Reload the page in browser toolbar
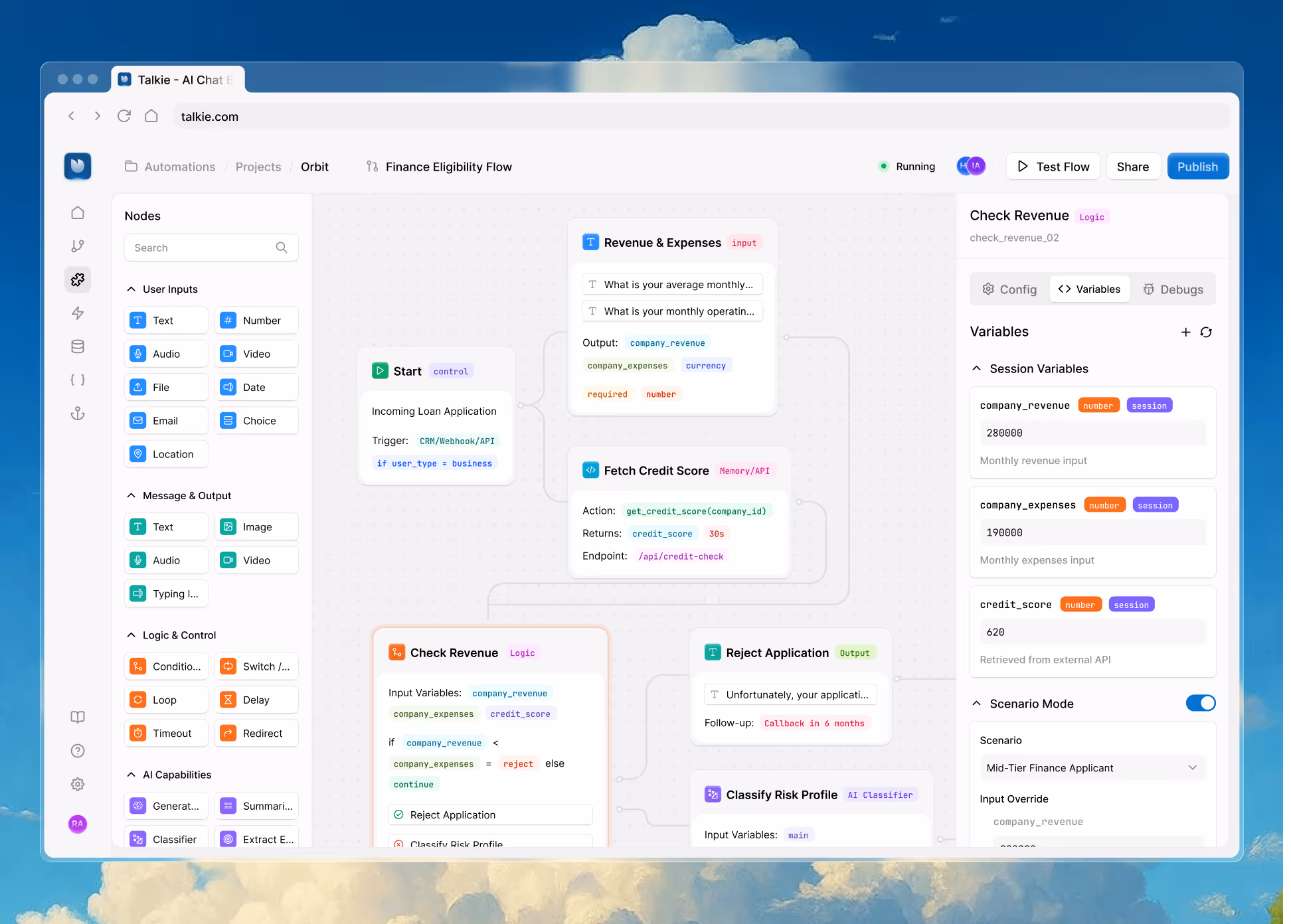This screenshot has height=924, width=1291. (124, 116)
